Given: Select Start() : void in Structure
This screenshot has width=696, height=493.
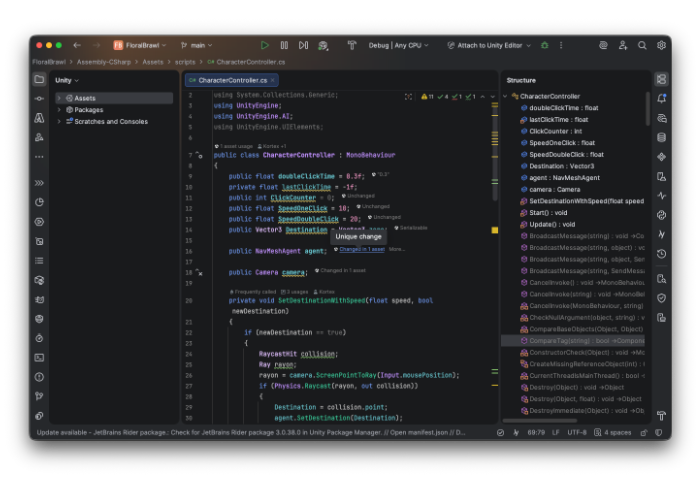Looking at the screenshot, I should click(x=548, y=213).
